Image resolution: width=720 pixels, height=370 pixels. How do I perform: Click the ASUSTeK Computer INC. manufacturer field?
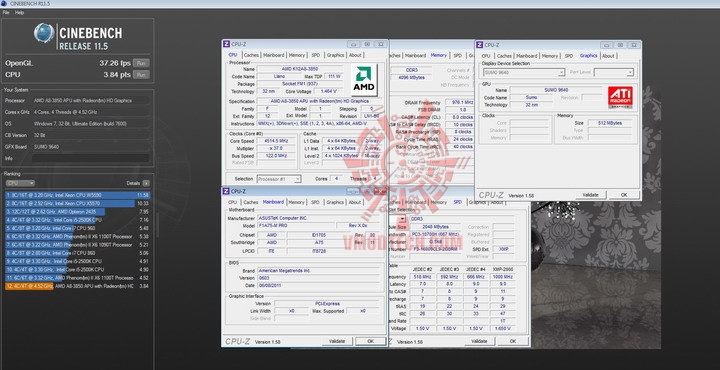[x=318, y=219]
